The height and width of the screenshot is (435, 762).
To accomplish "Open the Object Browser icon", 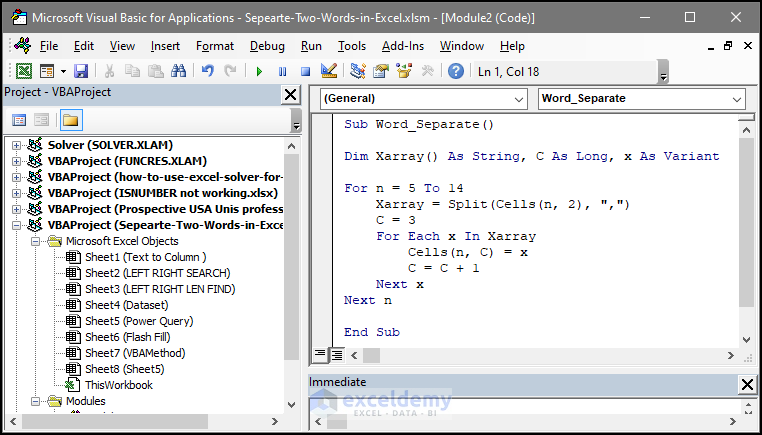I will (x=404, y=72).
